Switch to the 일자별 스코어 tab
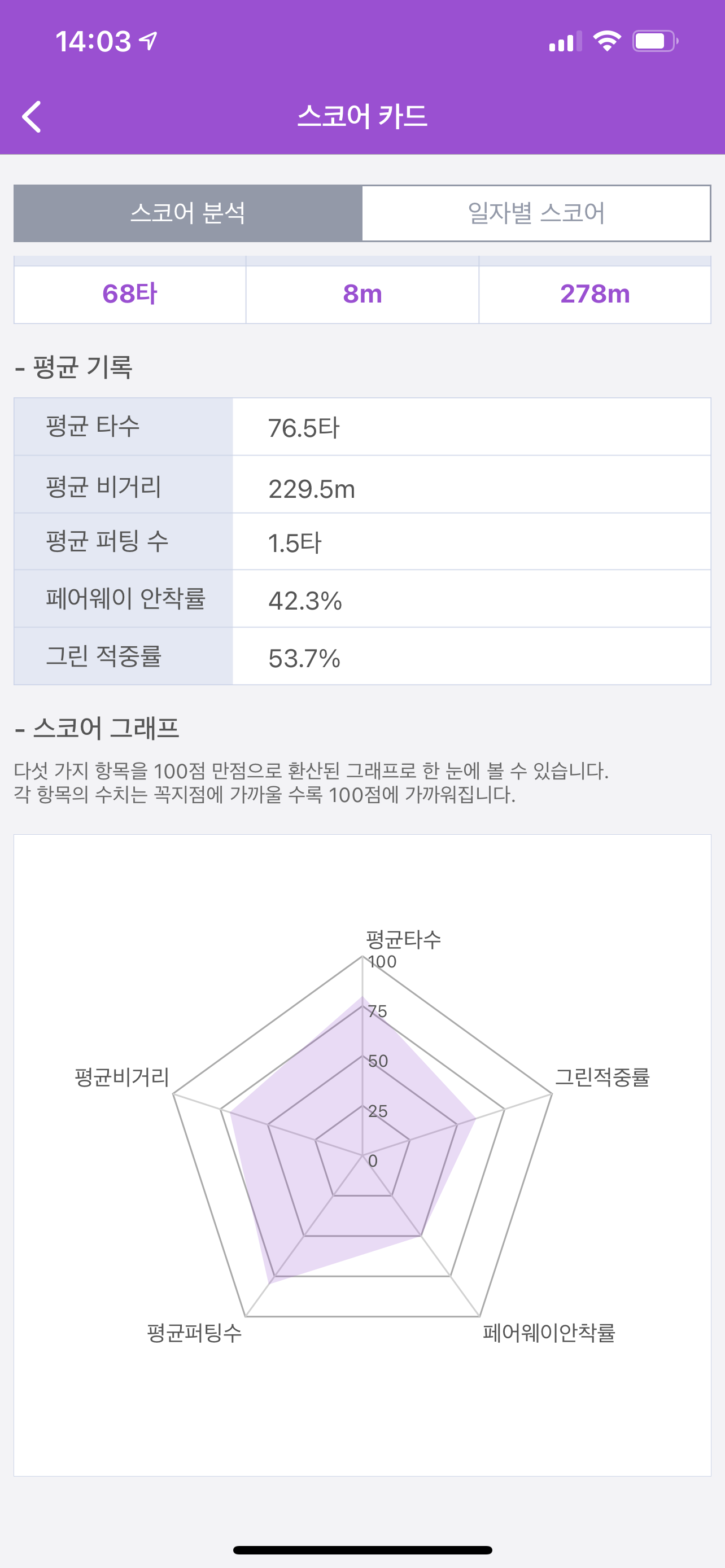This screenshot has width=725, height=1568. click(536, 213)
